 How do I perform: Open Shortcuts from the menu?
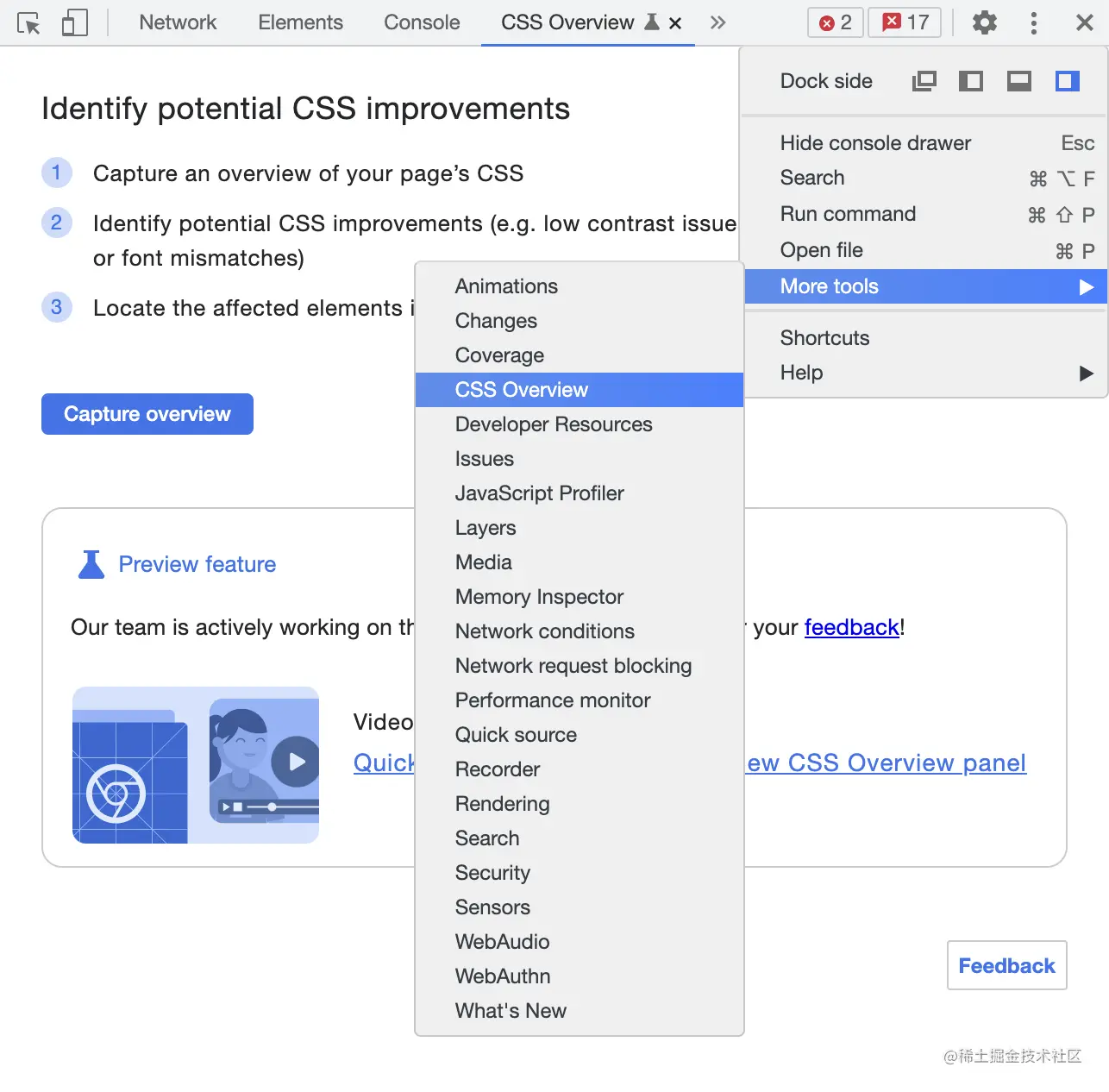[x=925, y=338]
